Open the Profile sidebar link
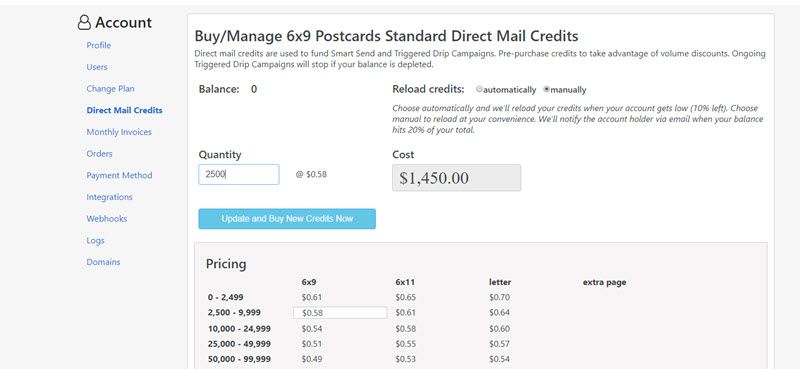 pos(98,45)
